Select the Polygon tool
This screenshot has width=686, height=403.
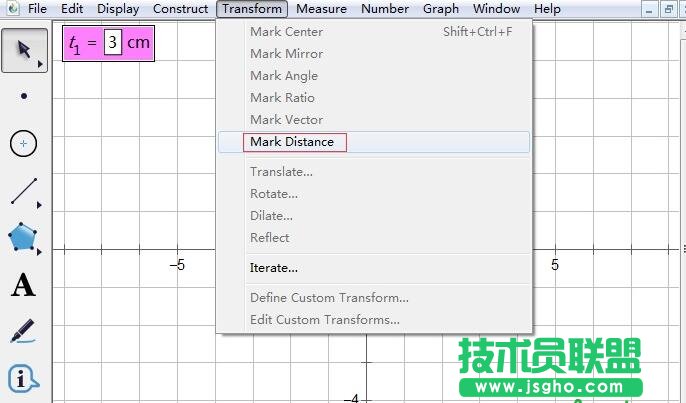(x=22, y=238)
